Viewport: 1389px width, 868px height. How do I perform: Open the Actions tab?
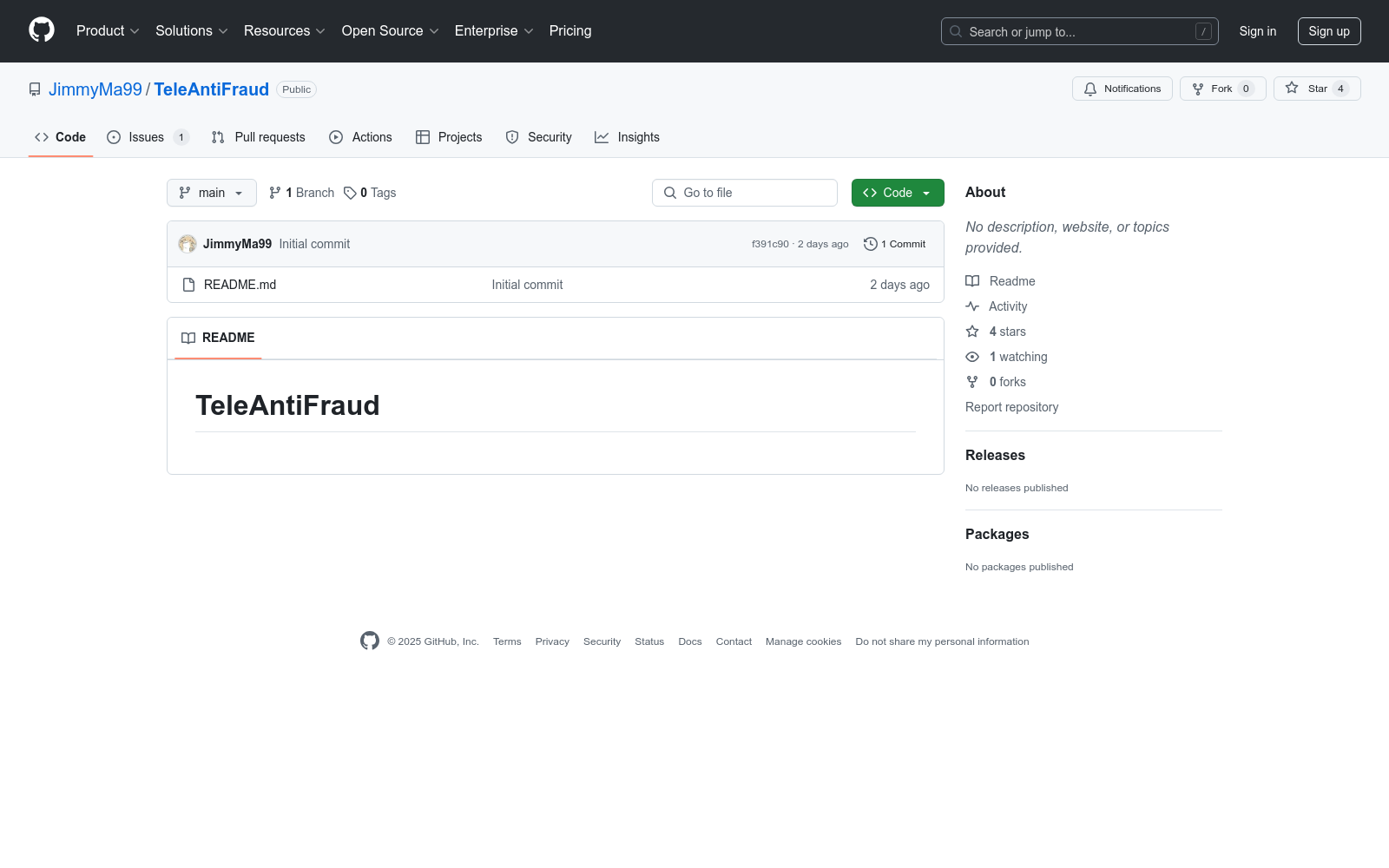click(x=361, y=137)
